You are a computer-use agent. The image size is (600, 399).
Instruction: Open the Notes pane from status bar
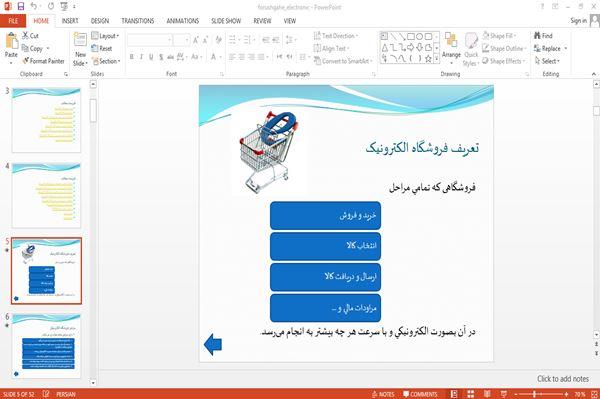(383, 394)
